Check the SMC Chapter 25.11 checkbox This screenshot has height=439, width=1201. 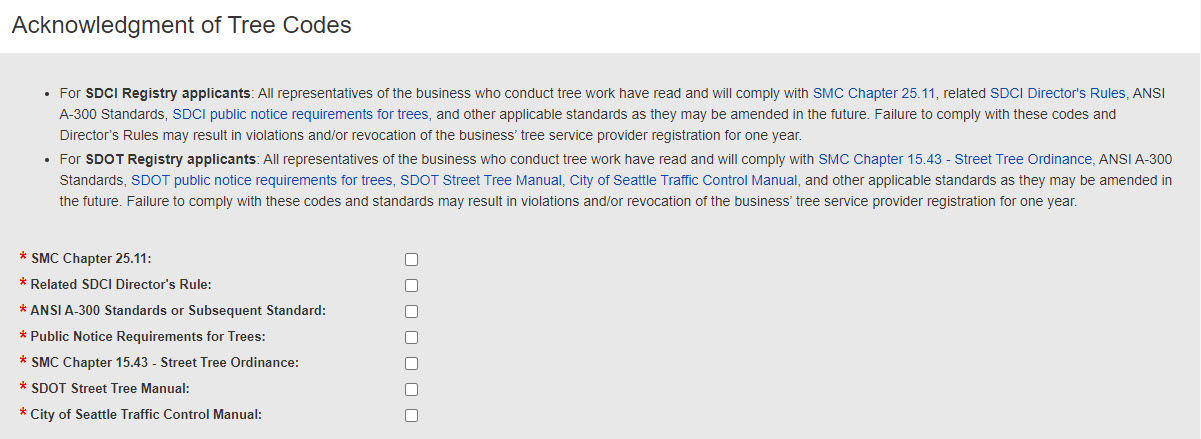pos(411,259)
